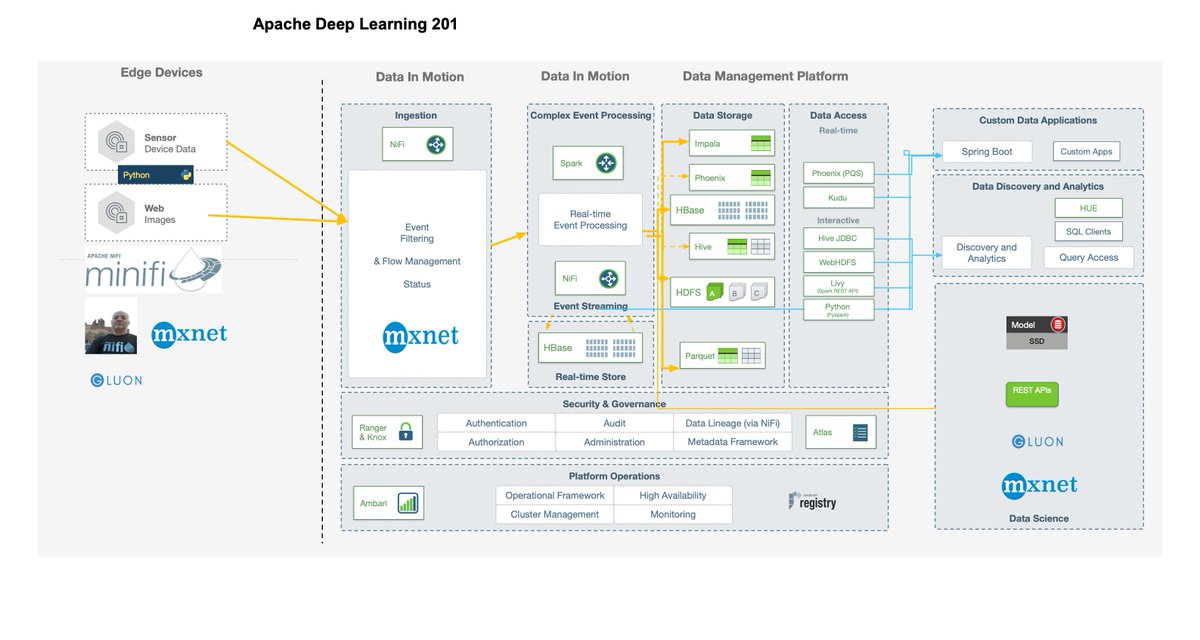1200x640 pixels.
Task: Click the HDFS green A block icon
Action: tap(715, 292)
